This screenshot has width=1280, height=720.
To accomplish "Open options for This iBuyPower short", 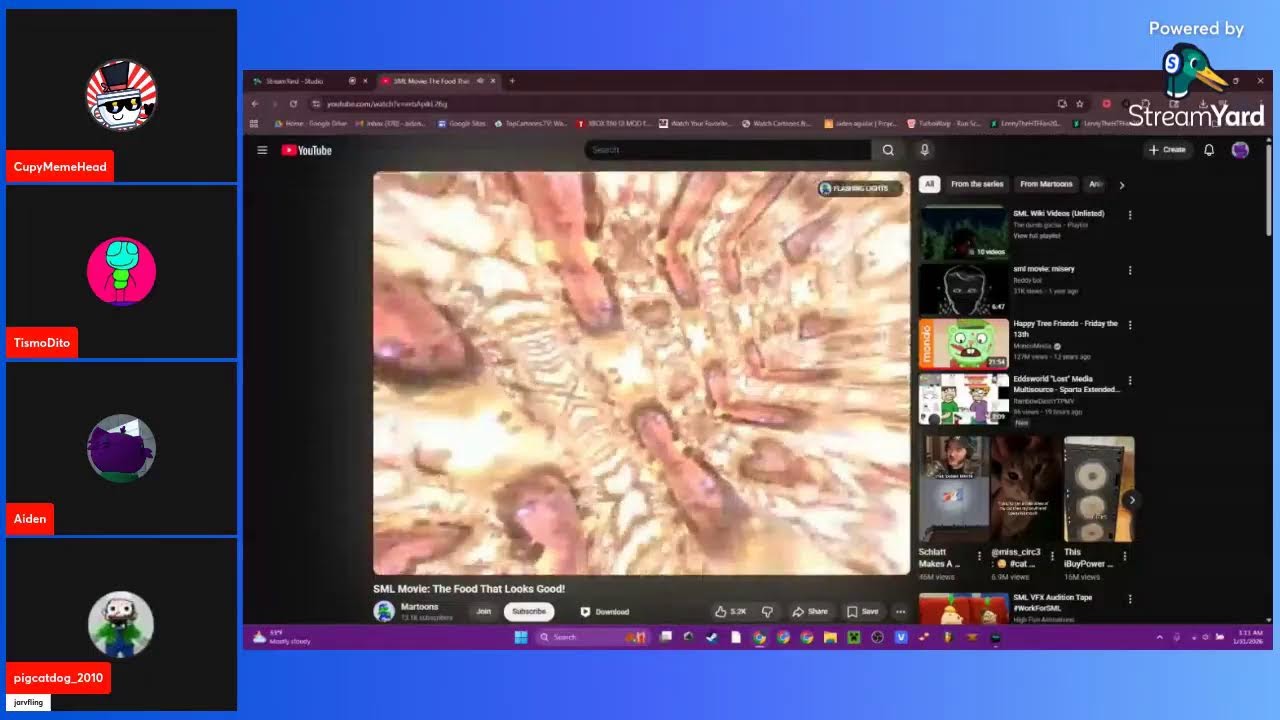I will point(1124,556).
